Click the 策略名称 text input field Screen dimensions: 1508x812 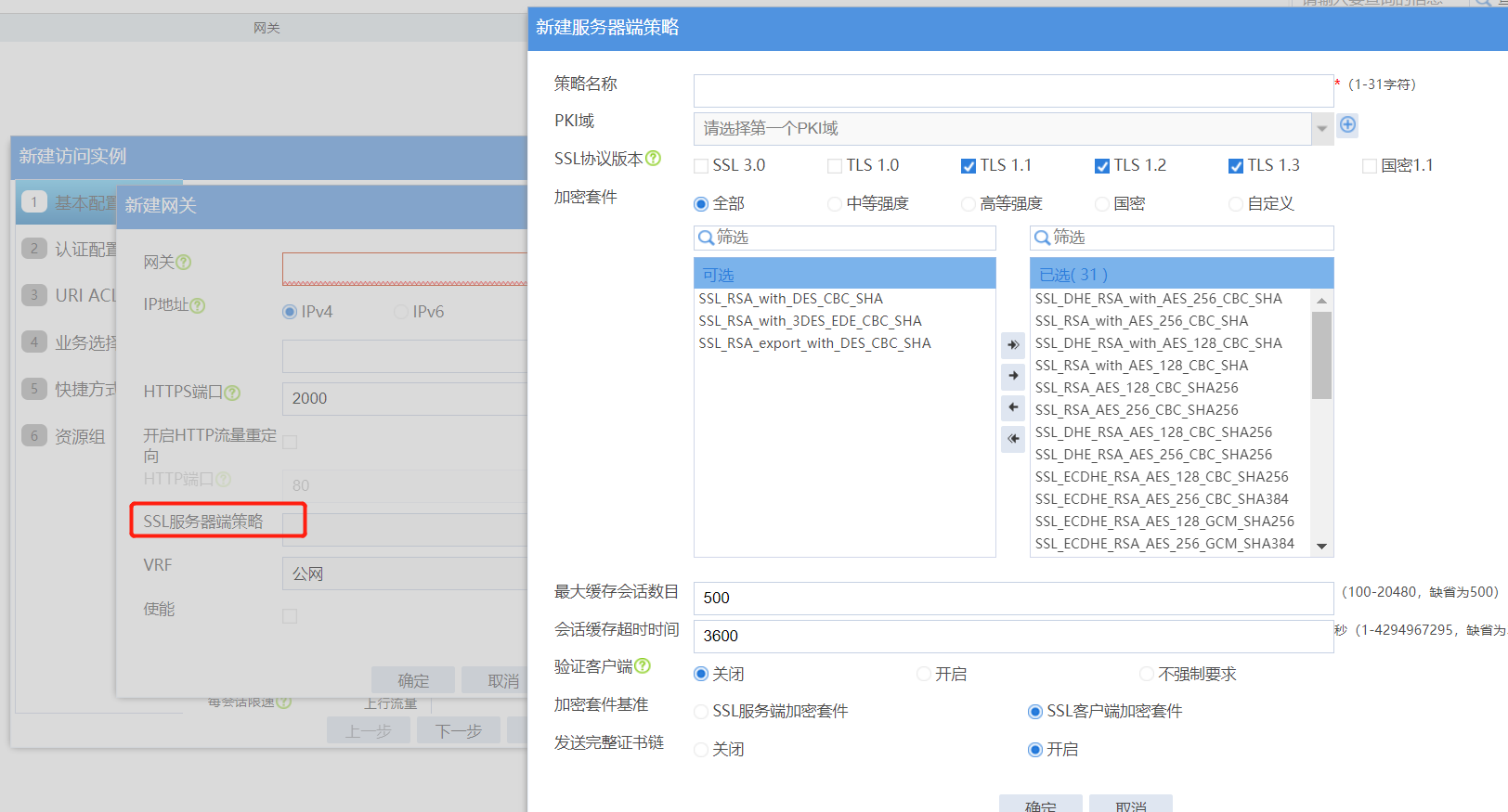(x=1013, y=91)
